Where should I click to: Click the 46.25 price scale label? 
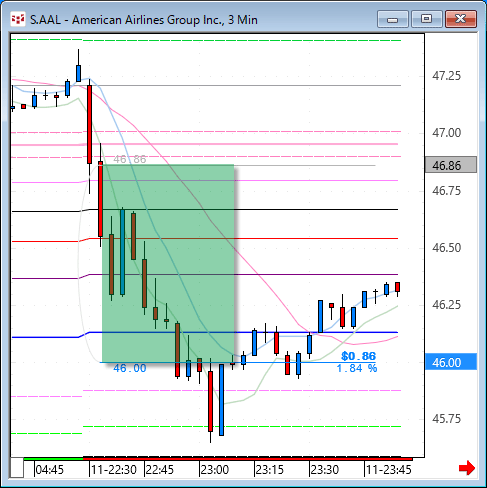tap(446, 305)
